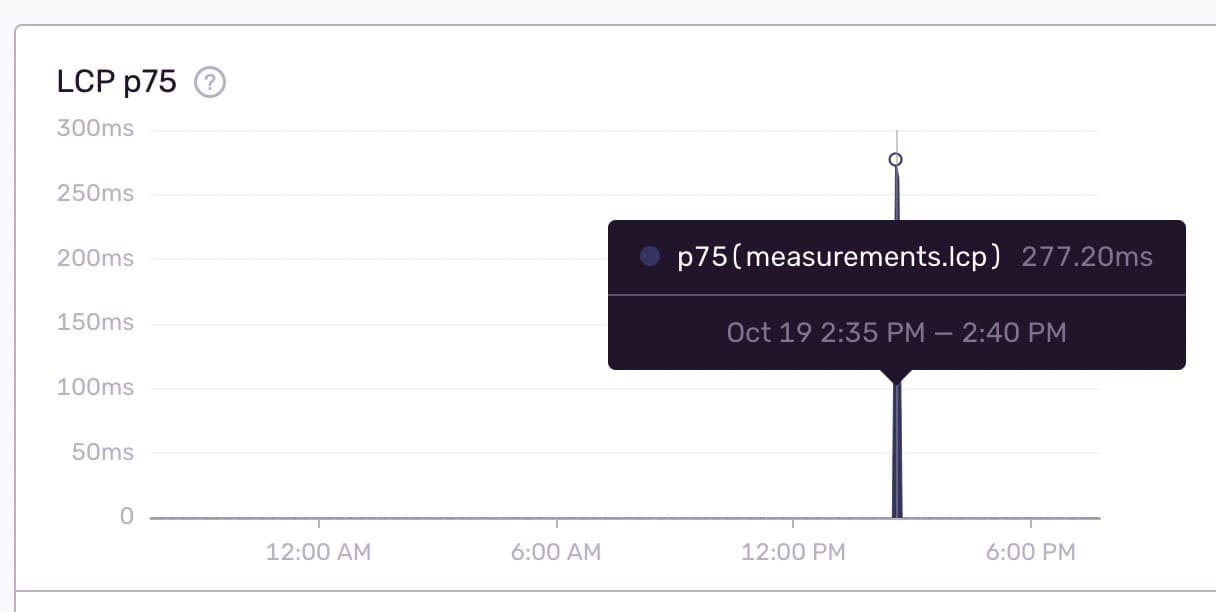Click the LCP p75 chart title
This screenshot has width=1216, height=612.
click(x=117, y=82)
